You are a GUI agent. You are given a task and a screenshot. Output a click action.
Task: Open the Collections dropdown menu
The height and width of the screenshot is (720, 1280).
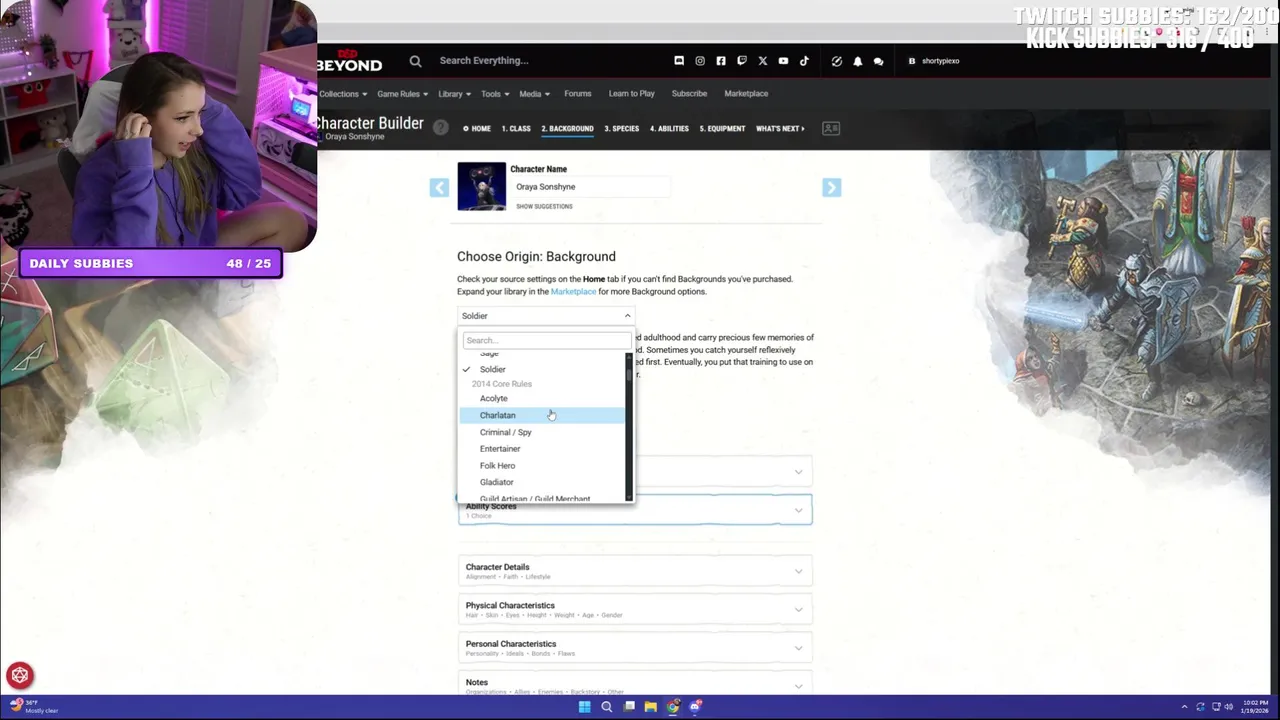point(343,94)
